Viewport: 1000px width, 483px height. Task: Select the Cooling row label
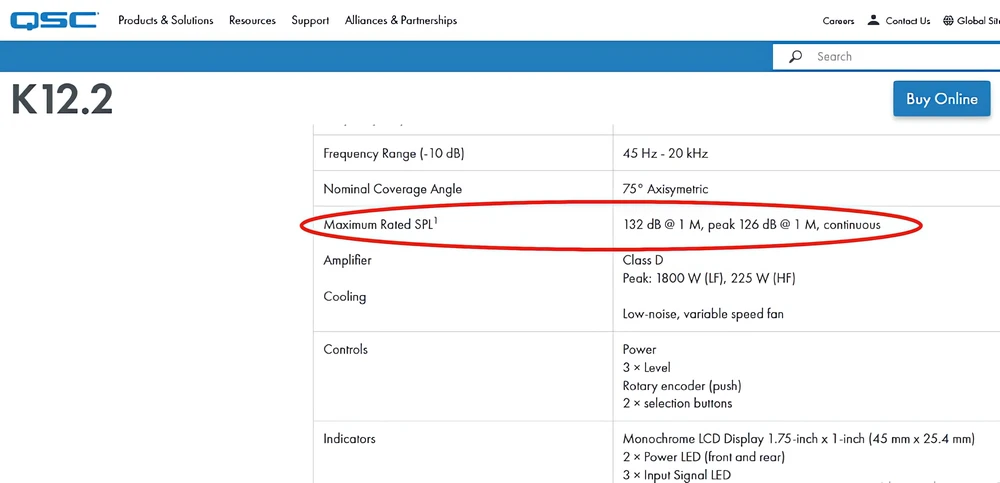click(x=344, y=297)
